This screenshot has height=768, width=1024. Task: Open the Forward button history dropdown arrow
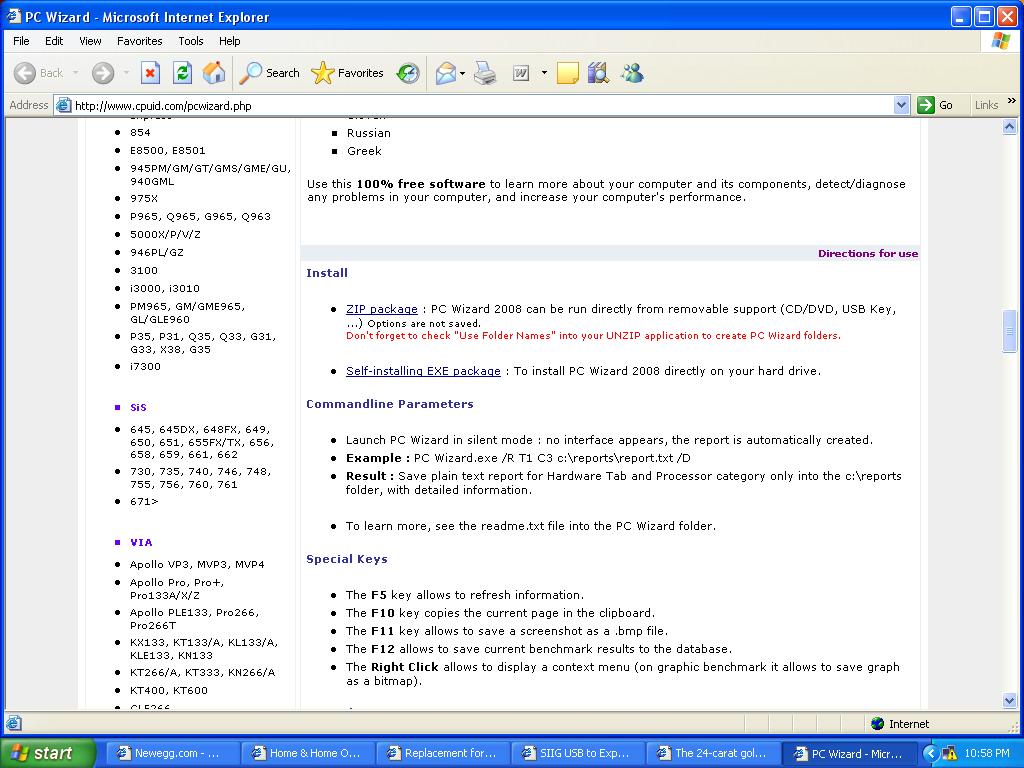pos(126,73)
